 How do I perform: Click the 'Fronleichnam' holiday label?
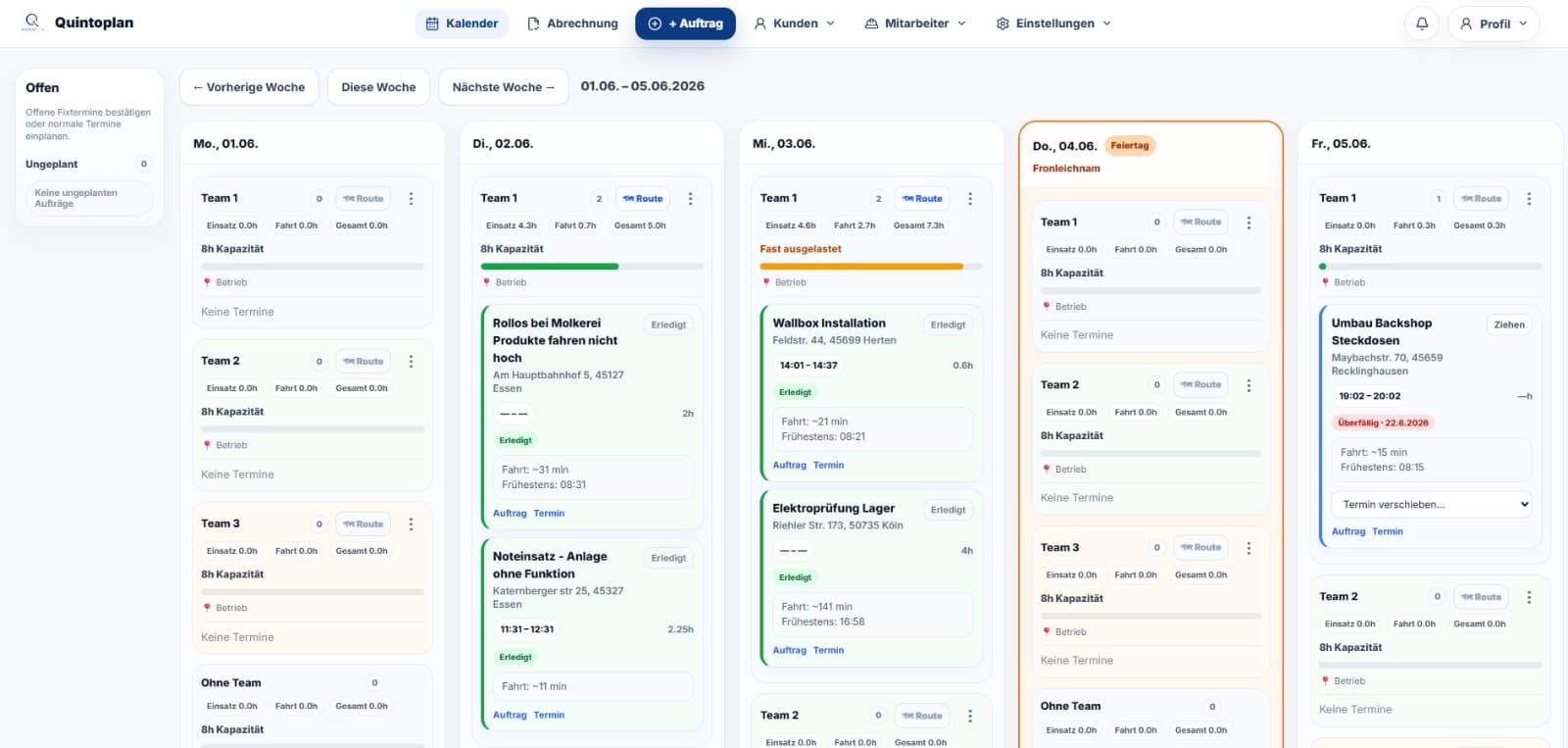coord(1066,169)
